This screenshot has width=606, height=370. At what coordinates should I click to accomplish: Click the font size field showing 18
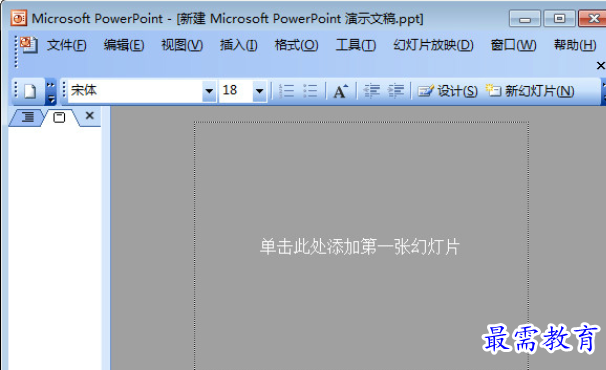click(236, 91)
